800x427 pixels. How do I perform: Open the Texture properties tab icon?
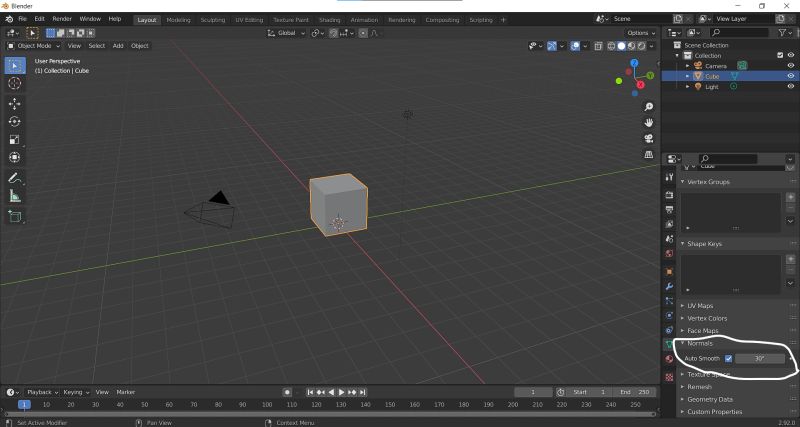pos(669,377)
